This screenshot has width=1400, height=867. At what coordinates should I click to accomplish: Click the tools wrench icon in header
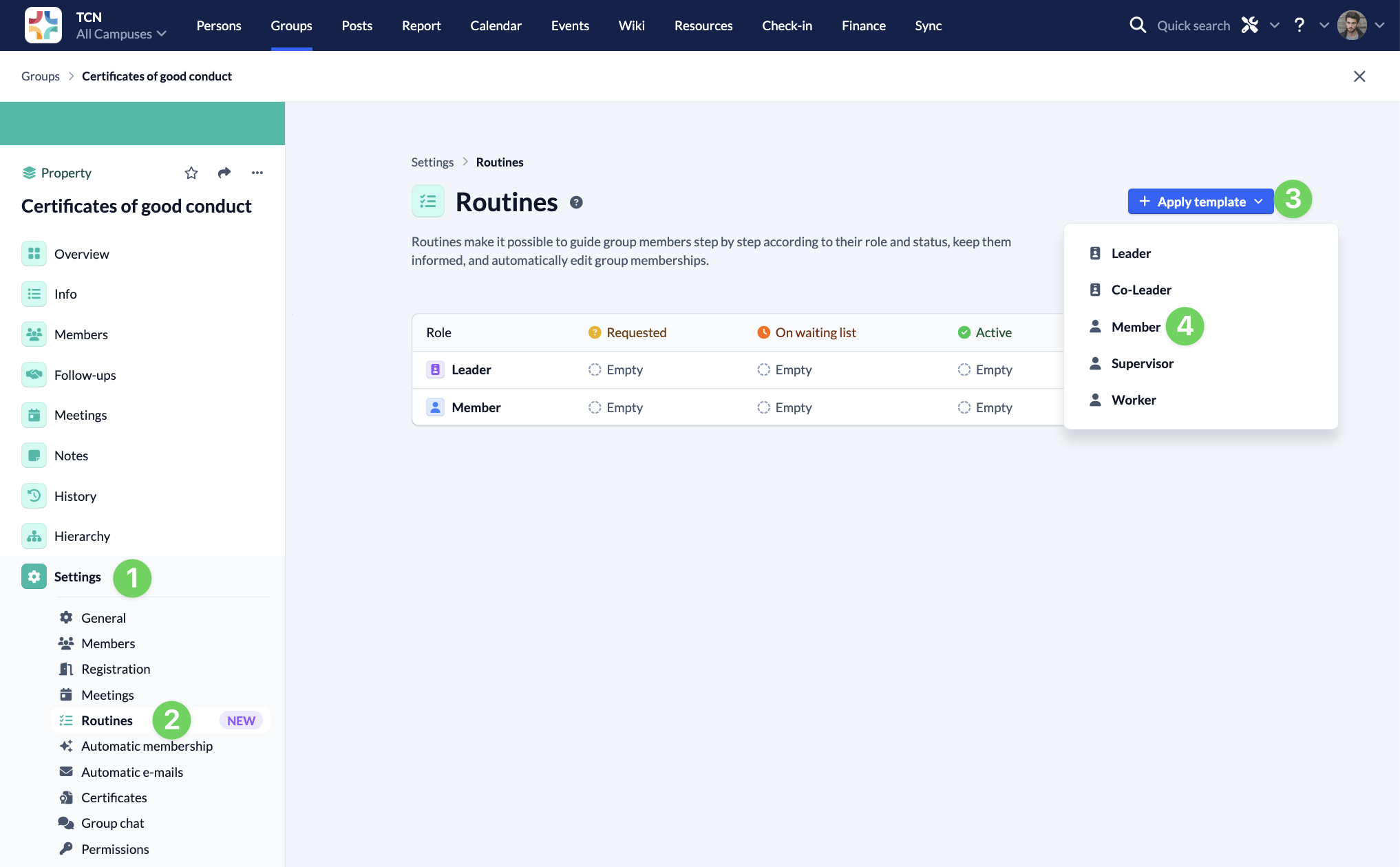[x=1250, y=25]
